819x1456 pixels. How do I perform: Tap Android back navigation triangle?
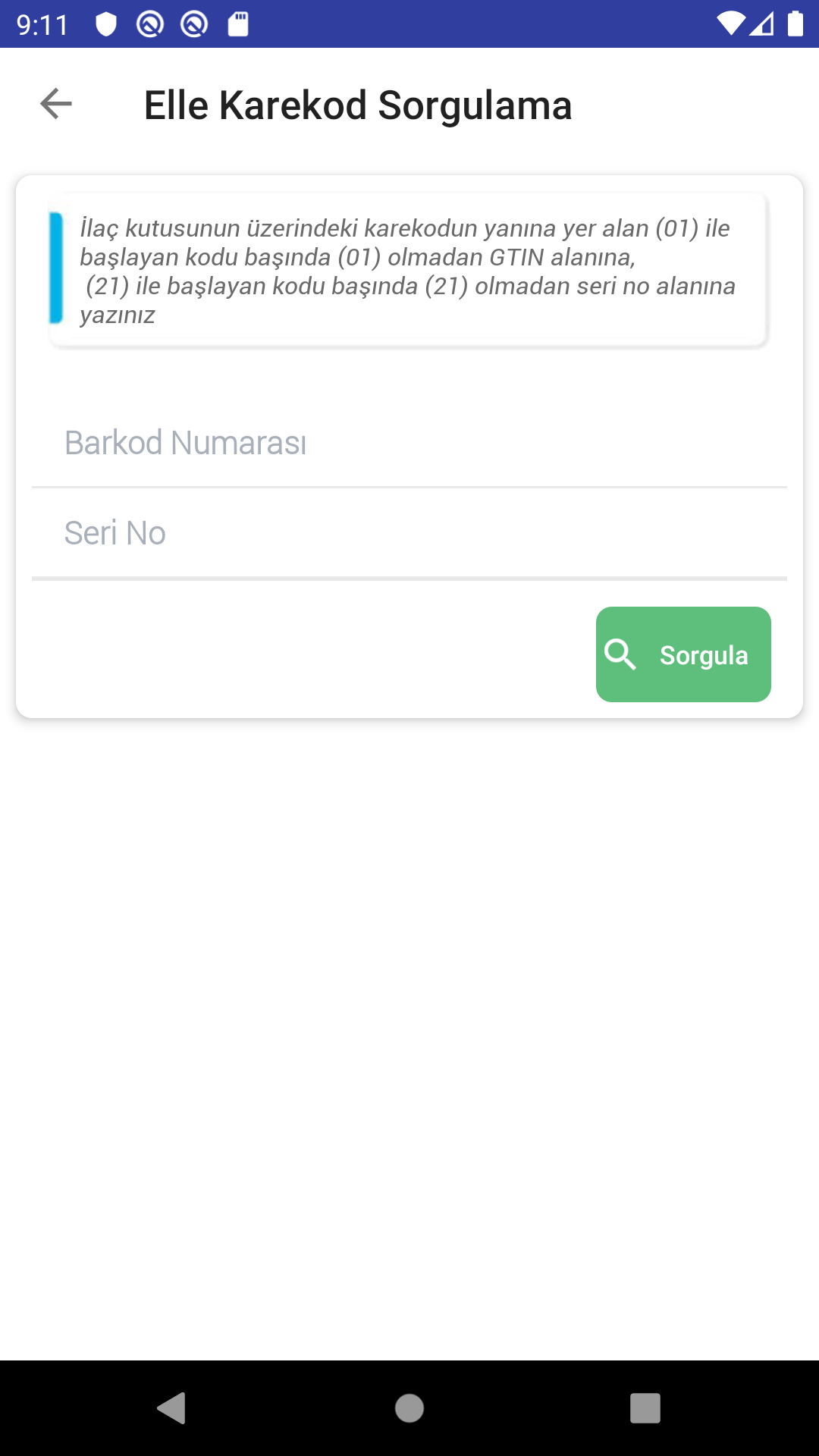click(172, 1408)
